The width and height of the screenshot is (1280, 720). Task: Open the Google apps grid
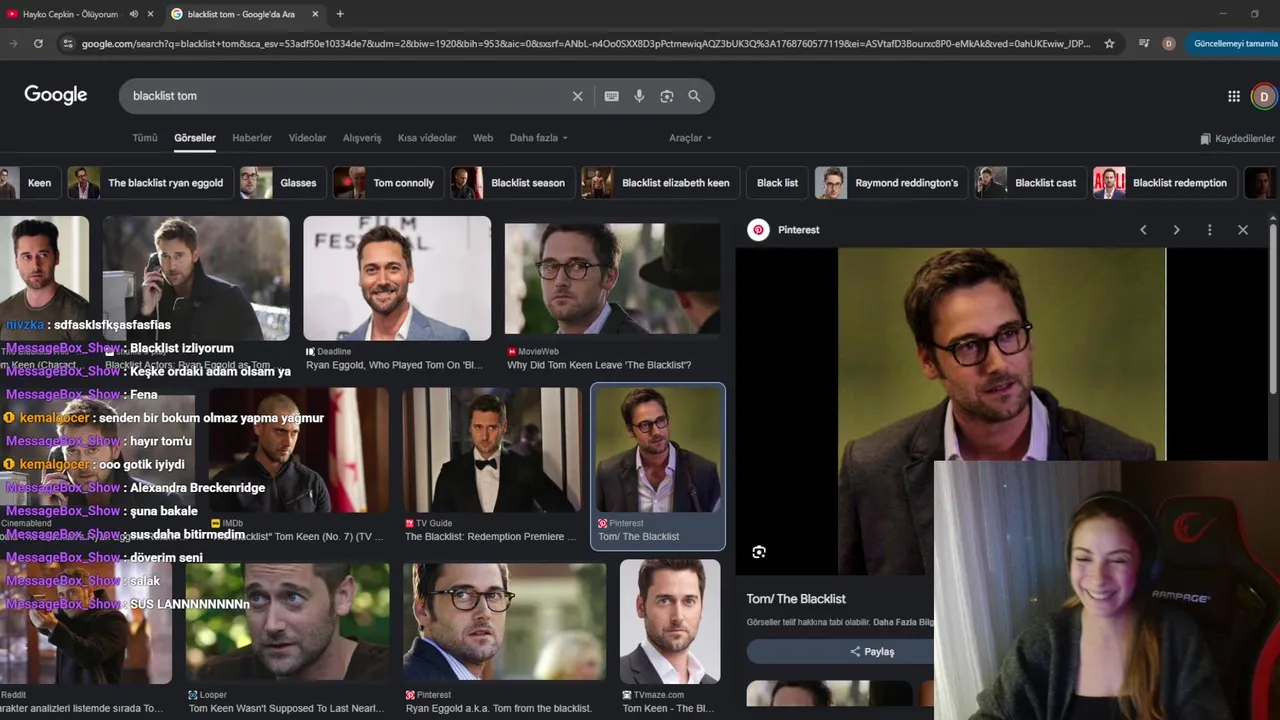[1234, 96]
